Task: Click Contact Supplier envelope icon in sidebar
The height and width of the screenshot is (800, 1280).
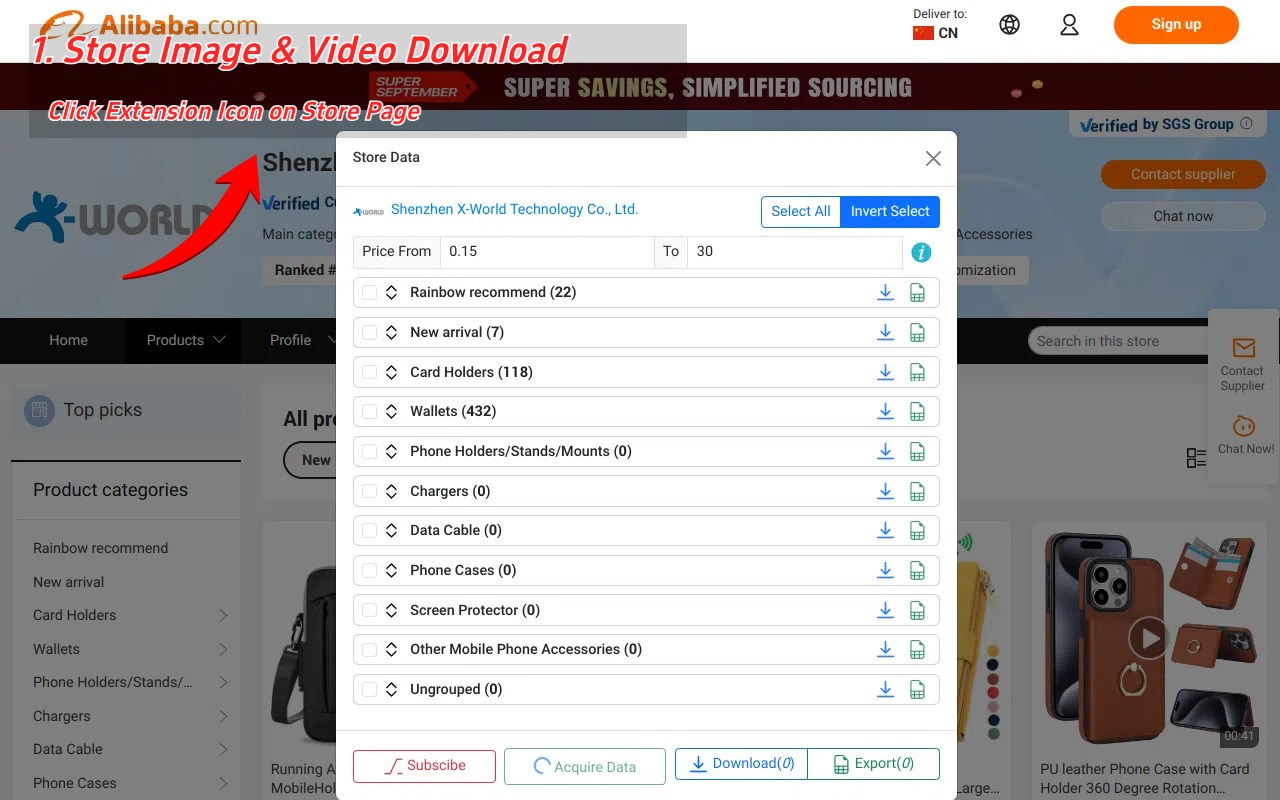Action: point(1243,347)
